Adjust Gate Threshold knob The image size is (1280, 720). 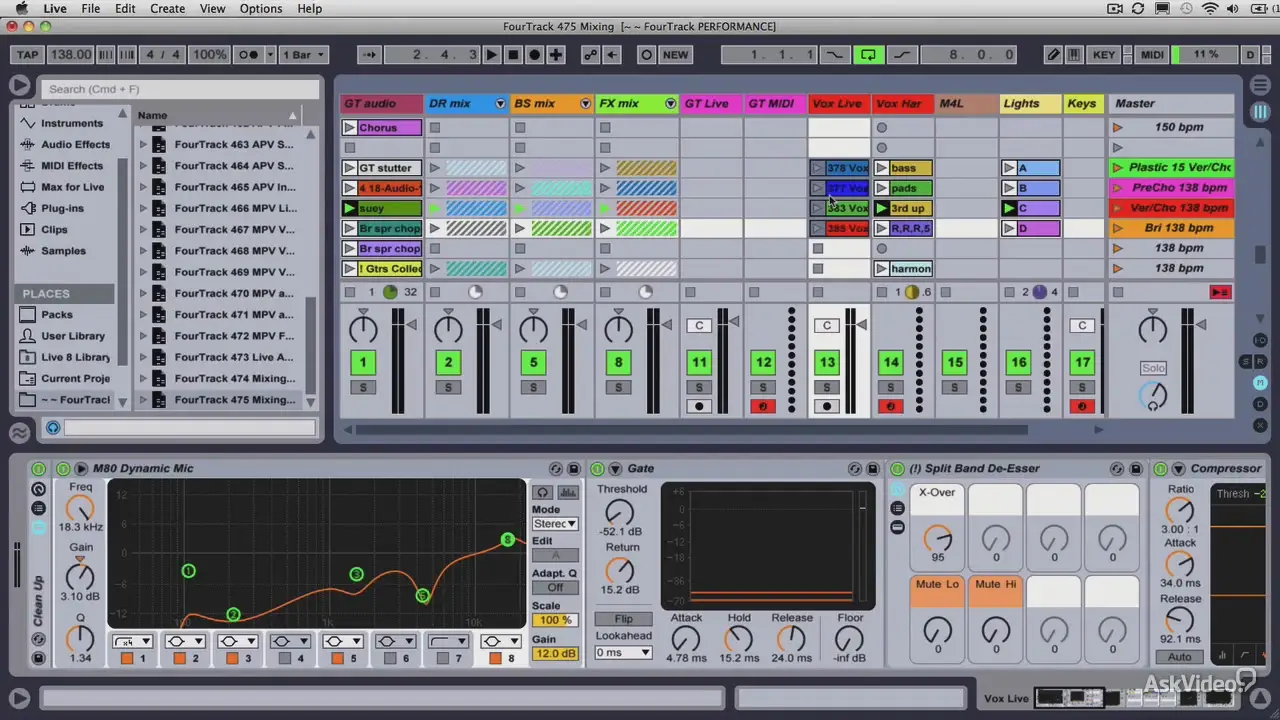tap(620, 513)
